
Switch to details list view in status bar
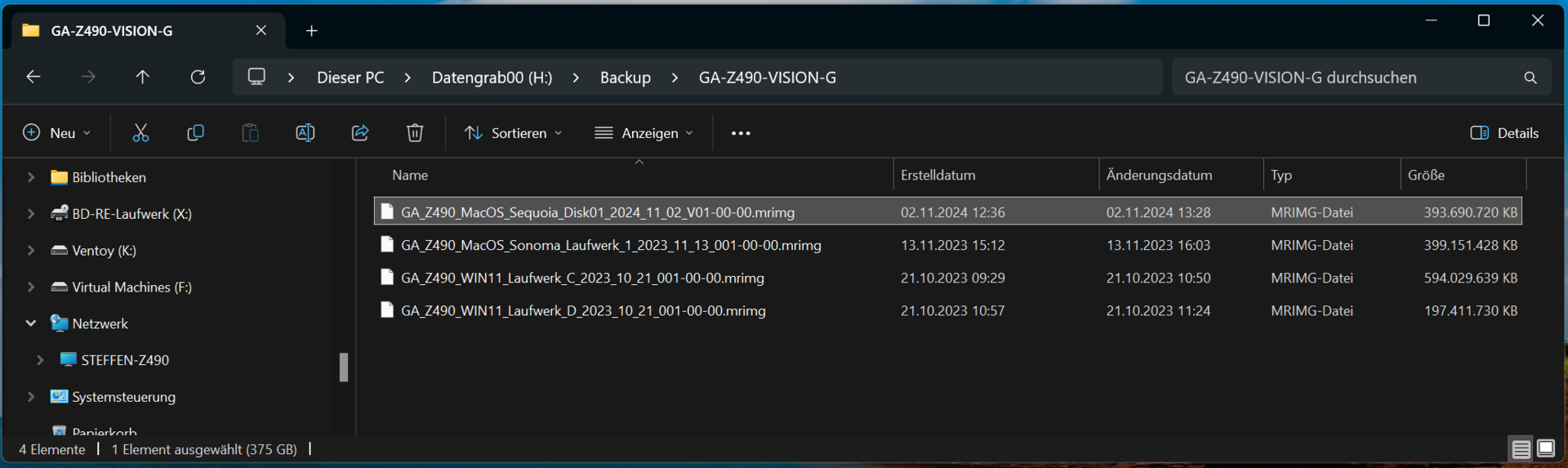1521,448
